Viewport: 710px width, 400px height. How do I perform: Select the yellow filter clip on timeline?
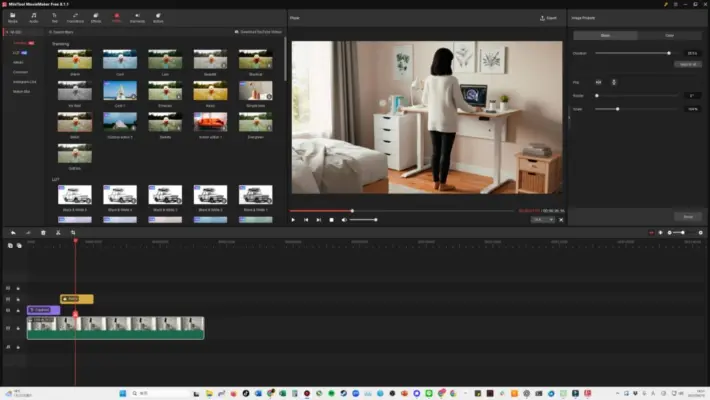(x=77, y=299)
